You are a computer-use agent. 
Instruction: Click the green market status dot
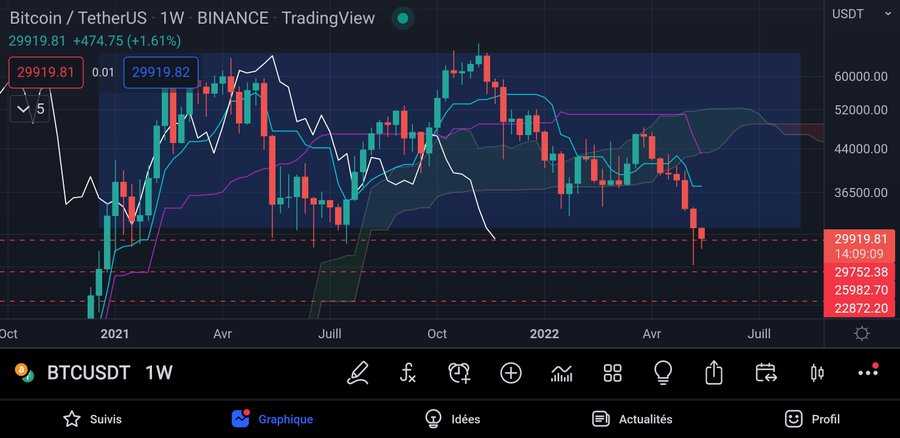point(403,18)
